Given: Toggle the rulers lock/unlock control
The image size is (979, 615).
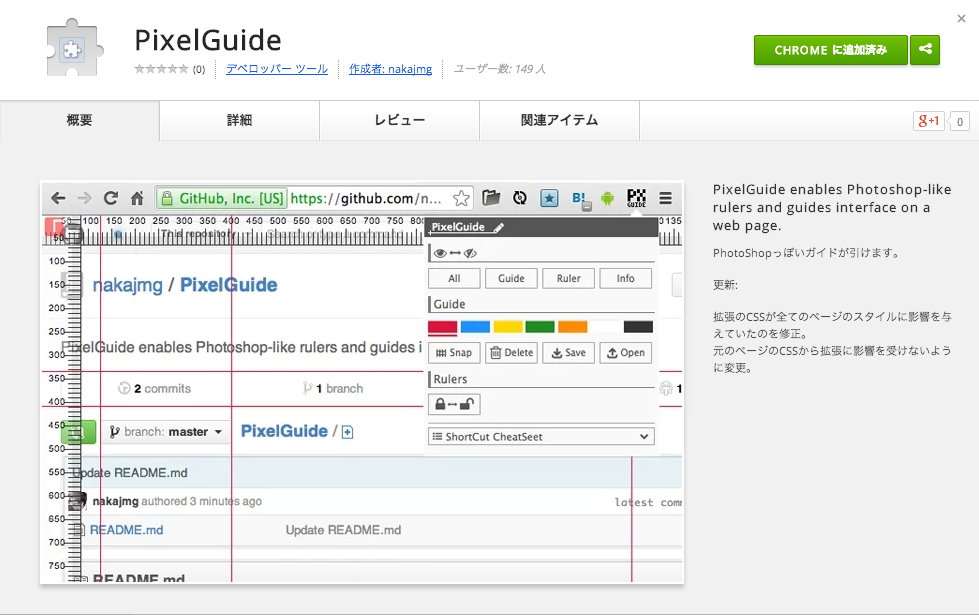Looking at the screenshot, I should 454,405.
